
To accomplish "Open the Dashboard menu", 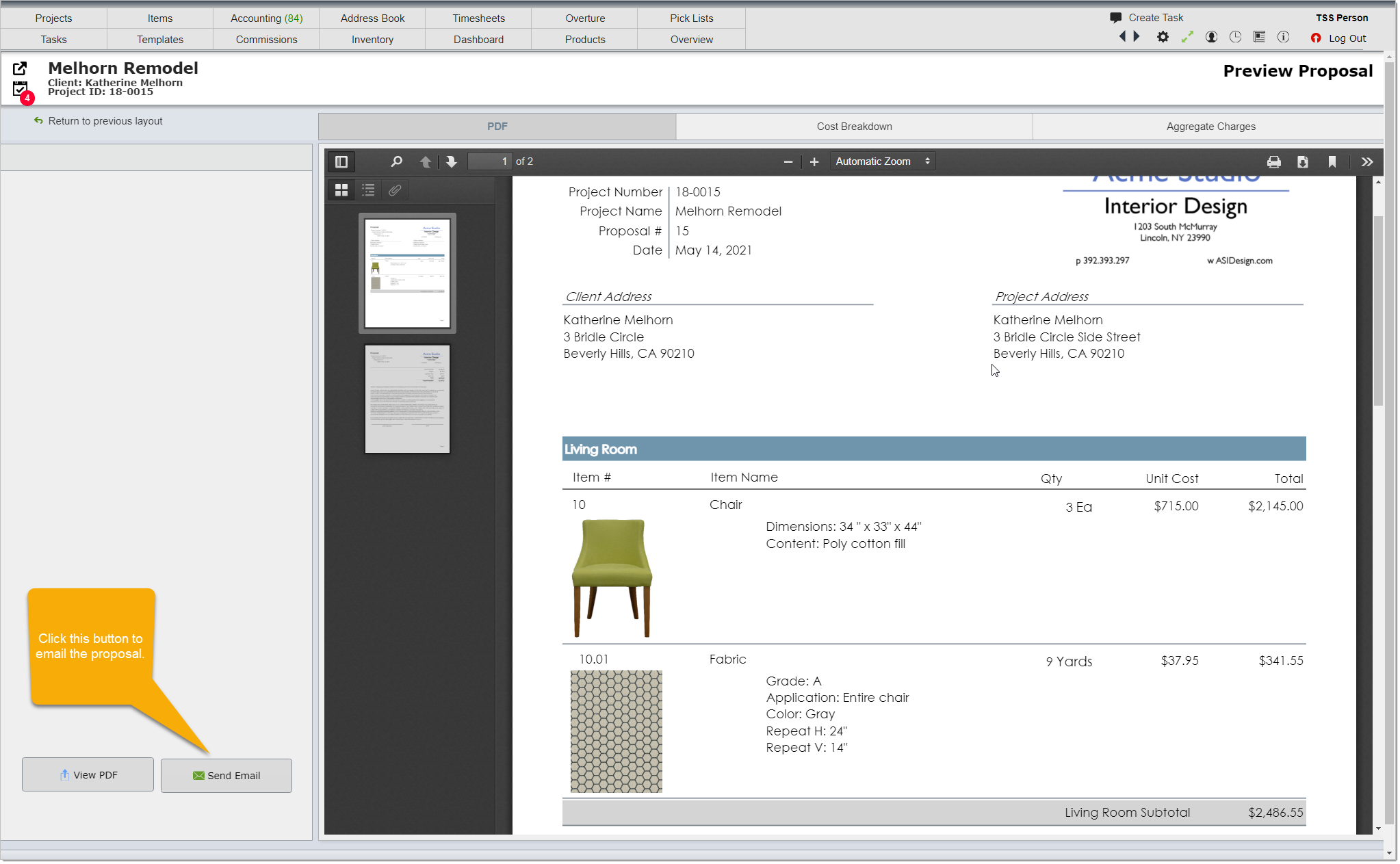I will click(478, 40).
